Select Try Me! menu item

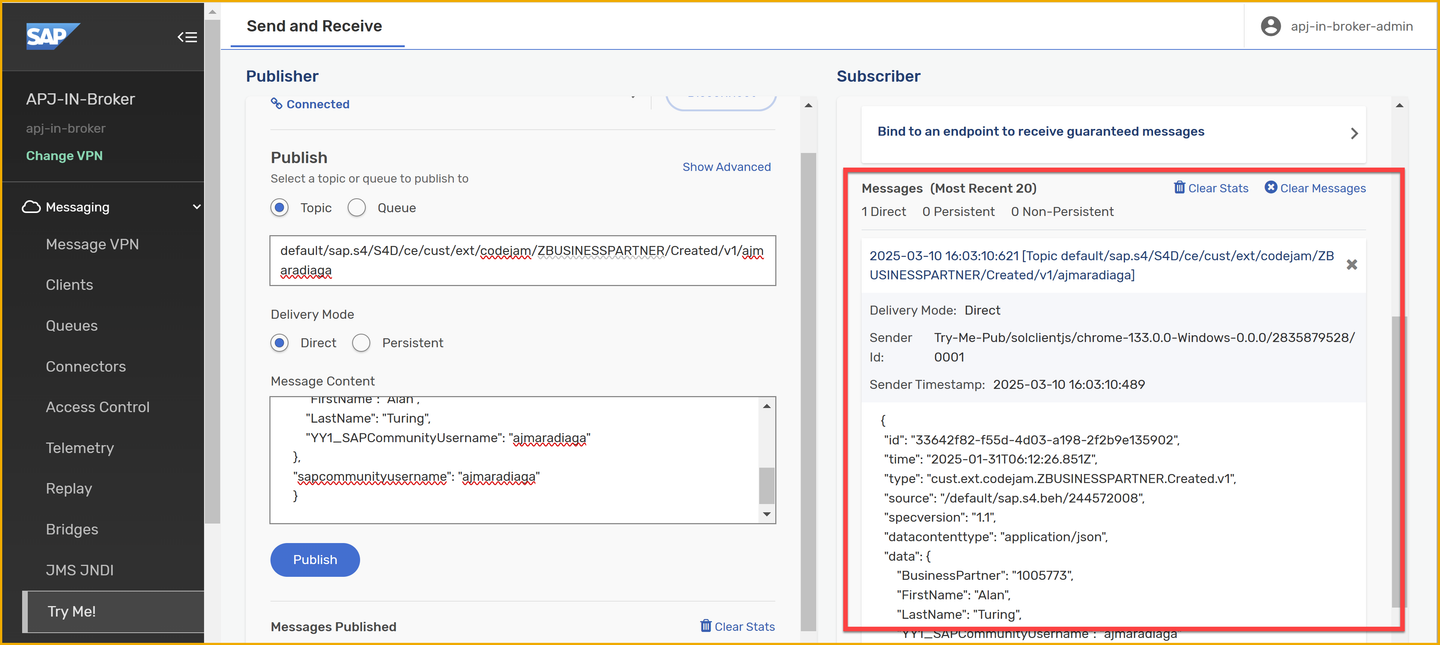click(113, 611)
